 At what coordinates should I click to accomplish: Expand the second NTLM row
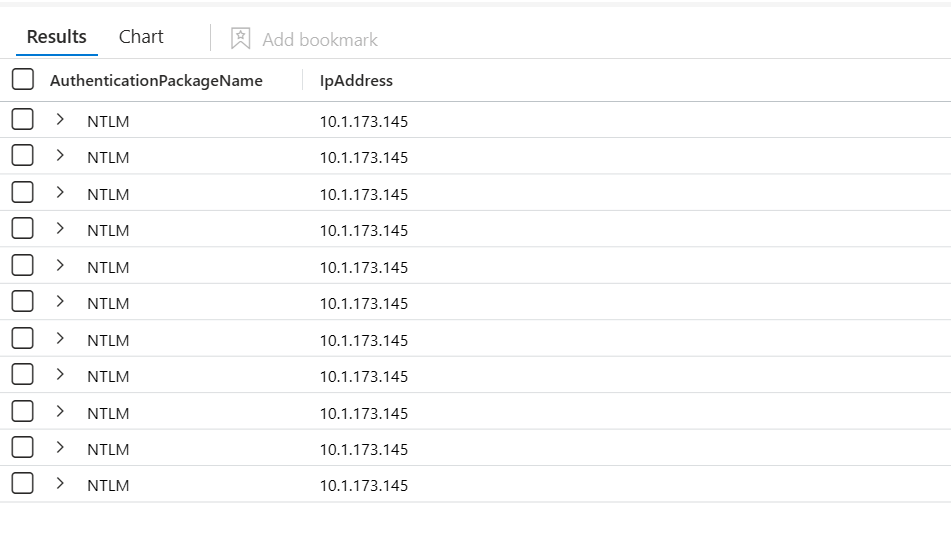coord(60,156)
